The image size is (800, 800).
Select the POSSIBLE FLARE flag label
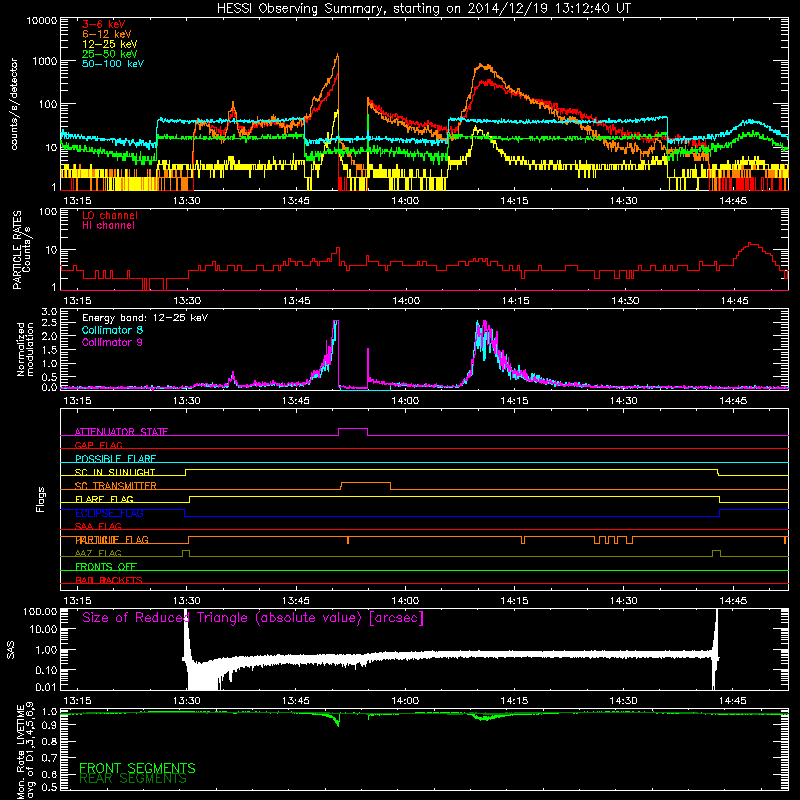coord(115,459)
